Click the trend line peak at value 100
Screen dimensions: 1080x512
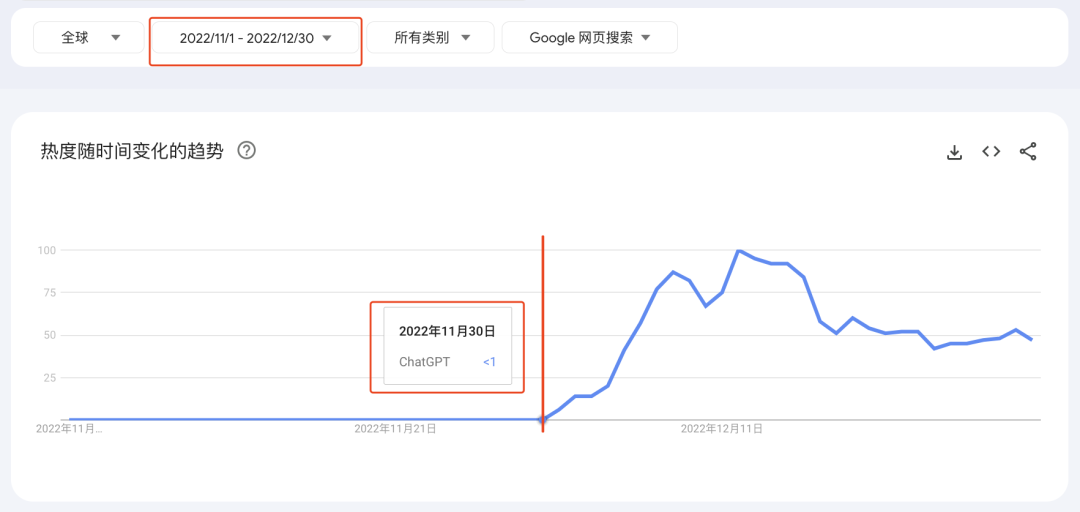tap(738, 251)
